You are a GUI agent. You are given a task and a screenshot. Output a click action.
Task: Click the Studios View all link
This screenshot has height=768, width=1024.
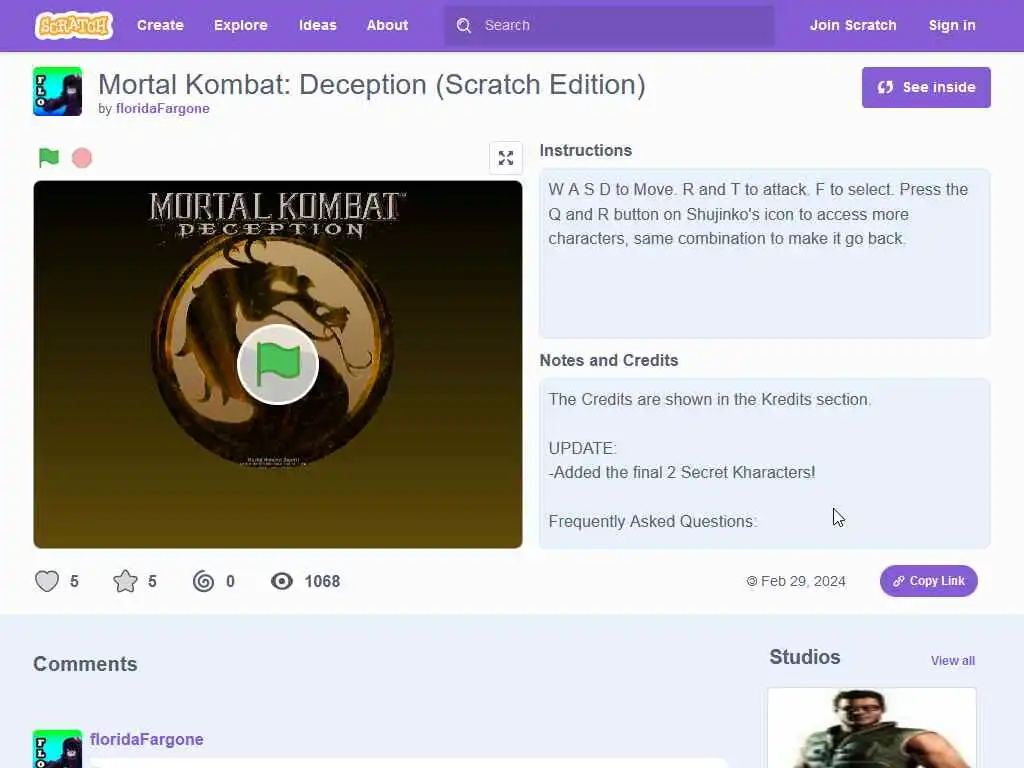[x=953, y=661]
